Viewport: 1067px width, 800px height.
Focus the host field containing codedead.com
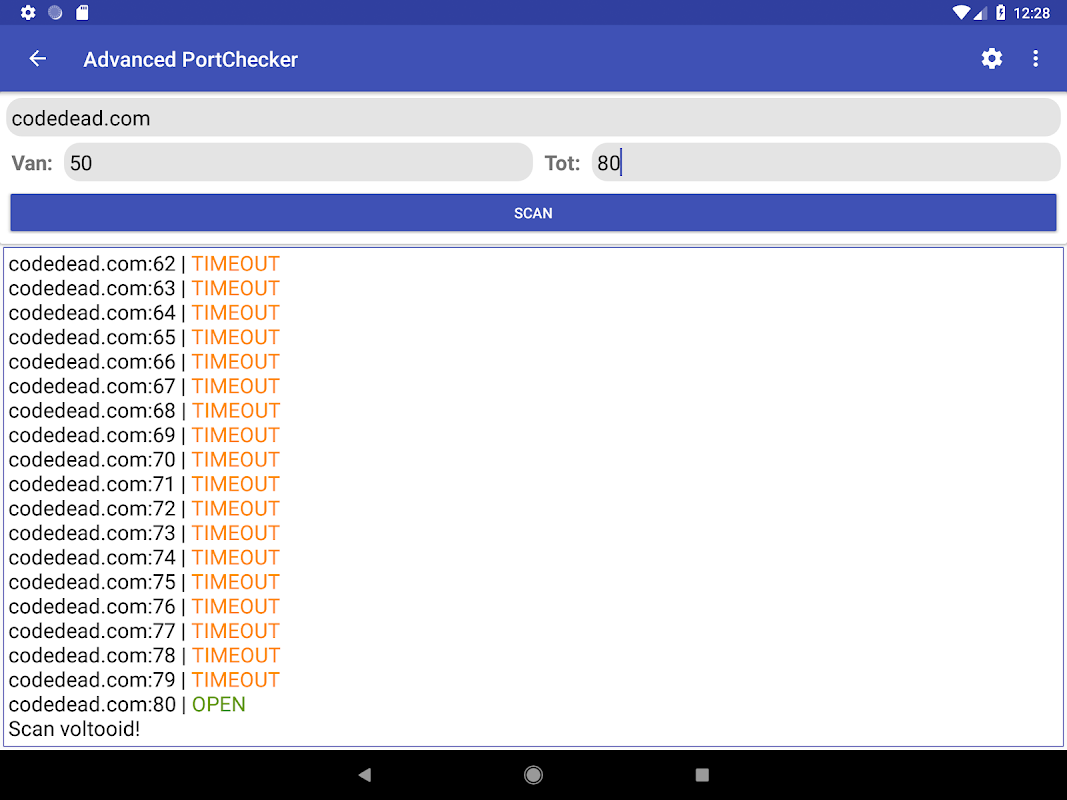[x=534, y=118]
